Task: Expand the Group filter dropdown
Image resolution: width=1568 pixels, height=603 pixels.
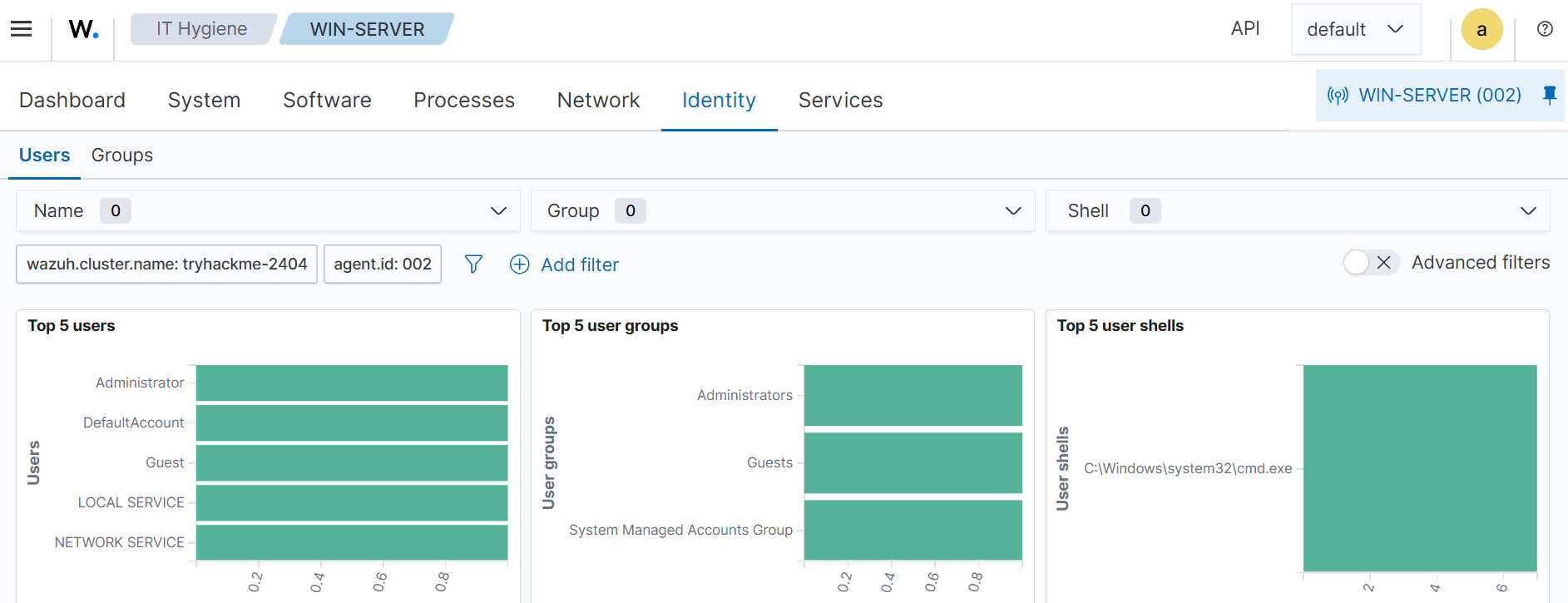Action: 783,210
